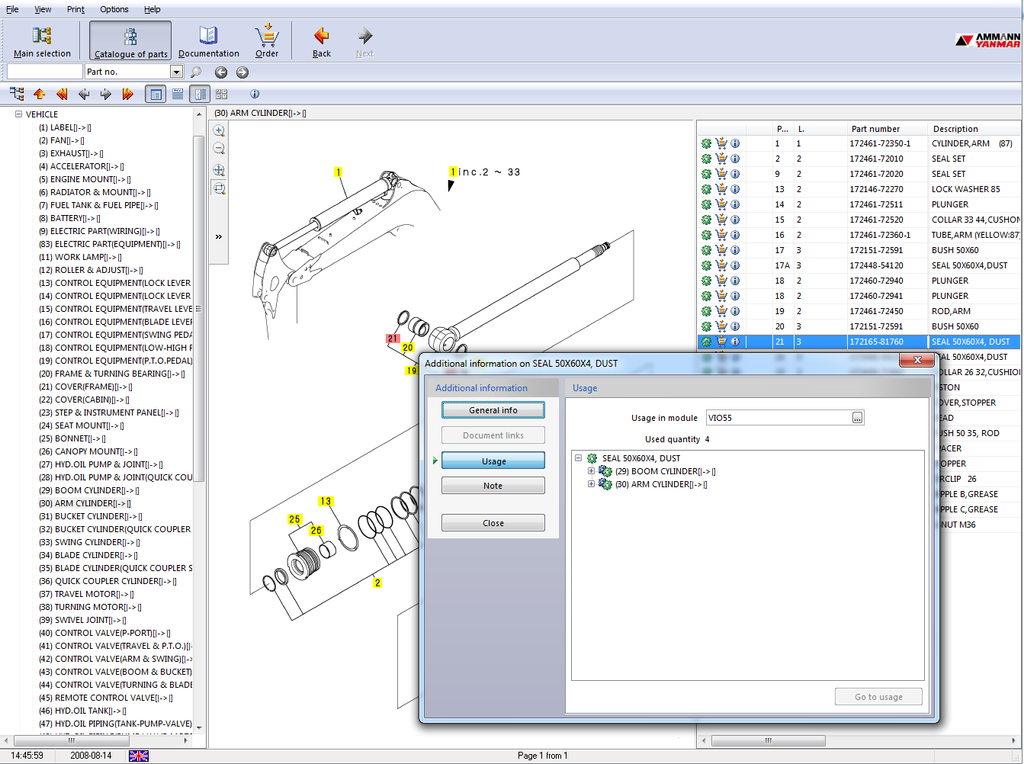
Task: Click the tree structure icon in the lower toolbar
Action: point(17,94)
